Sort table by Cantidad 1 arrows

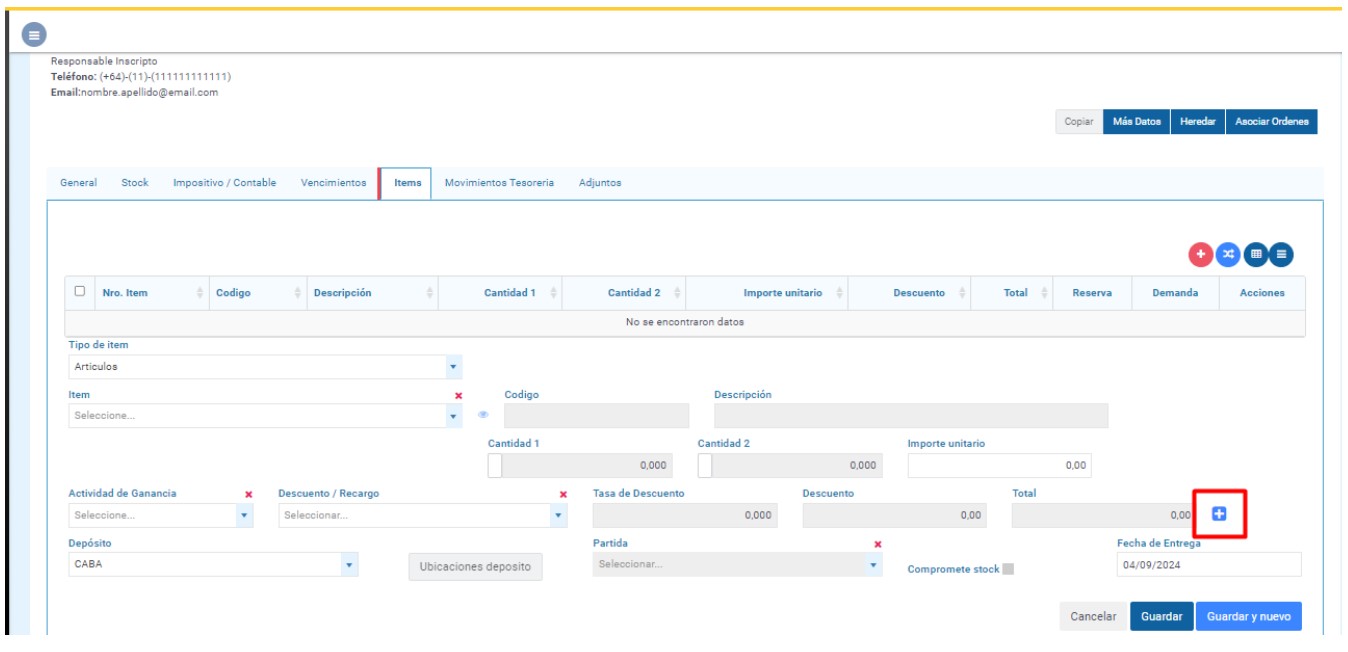(x=553, y=293)
